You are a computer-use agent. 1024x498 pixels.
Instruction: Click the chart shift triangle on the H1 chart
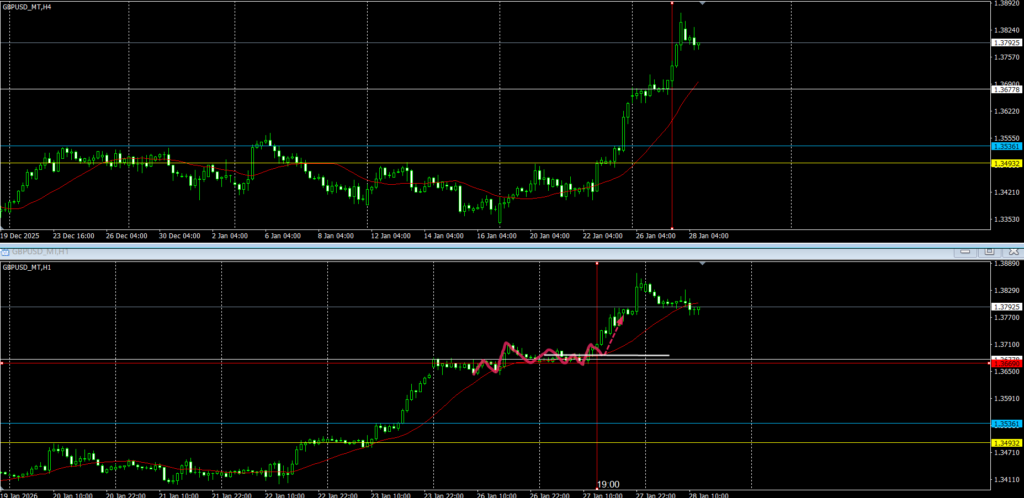coord(703,264)
